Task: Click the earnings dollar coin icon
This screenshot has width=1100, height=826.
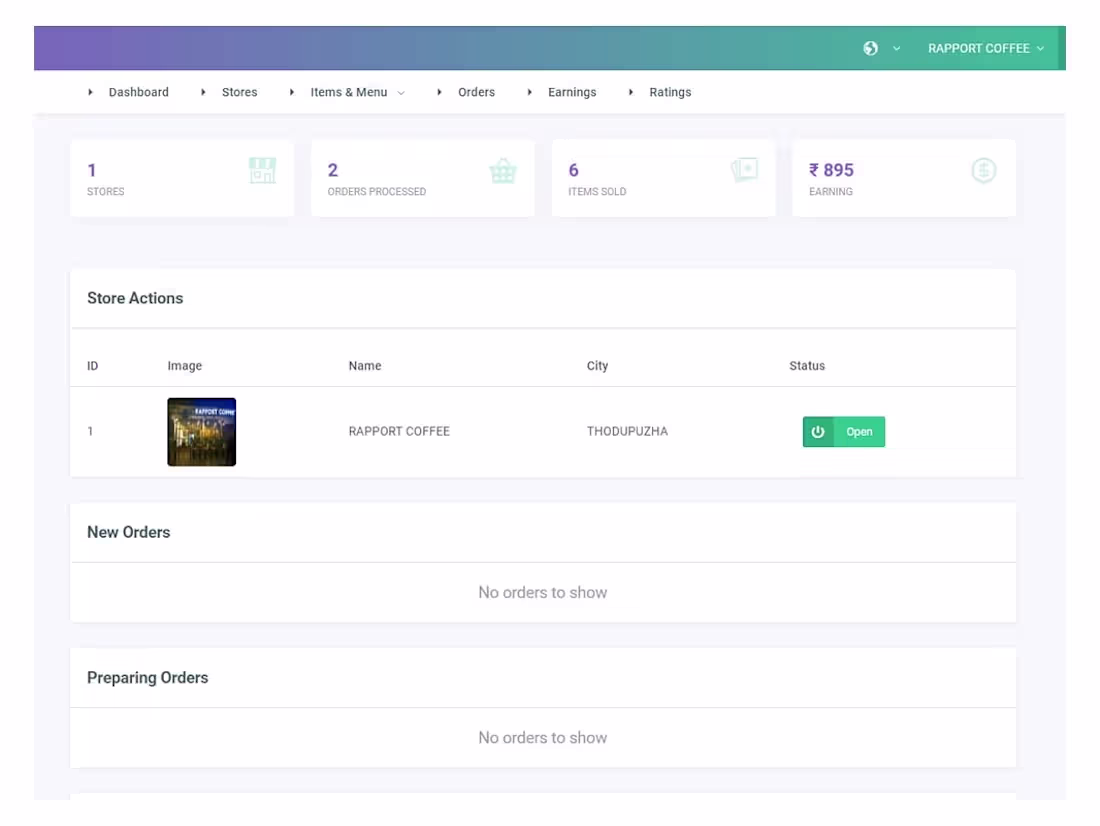Action: point(984,170)
